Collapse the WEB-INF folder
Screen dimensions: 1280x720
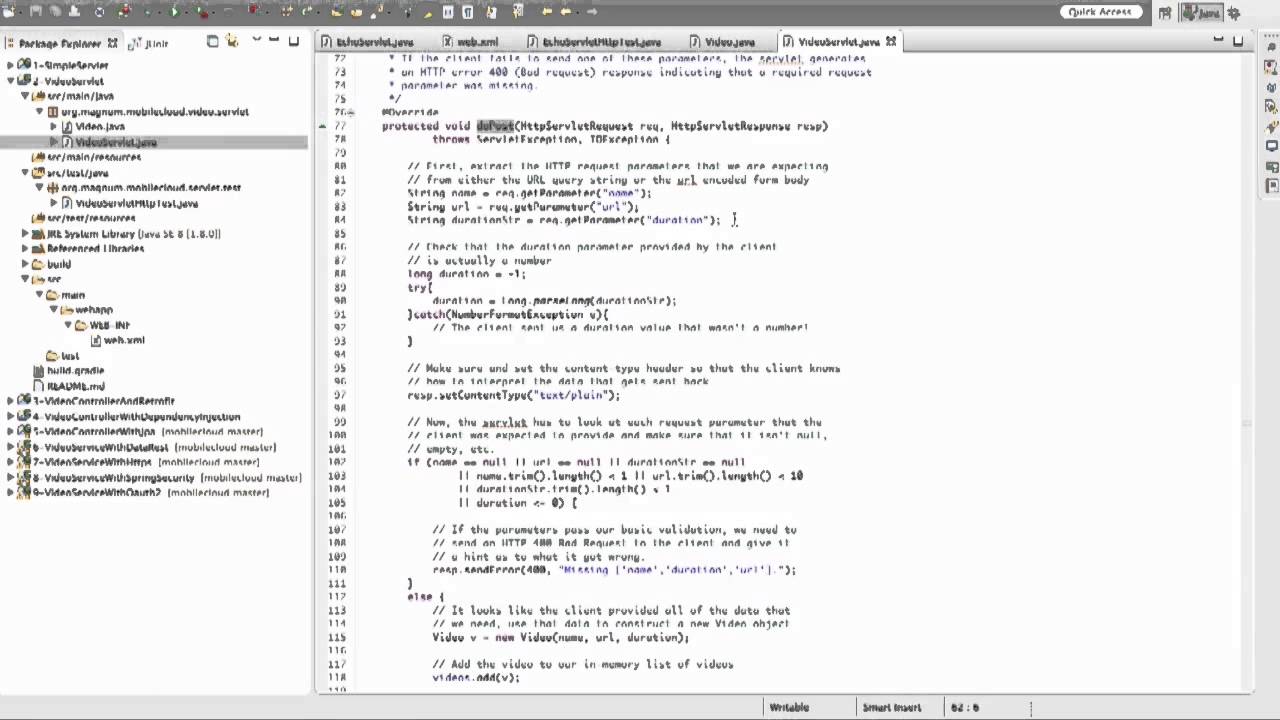tap(67, 325)
